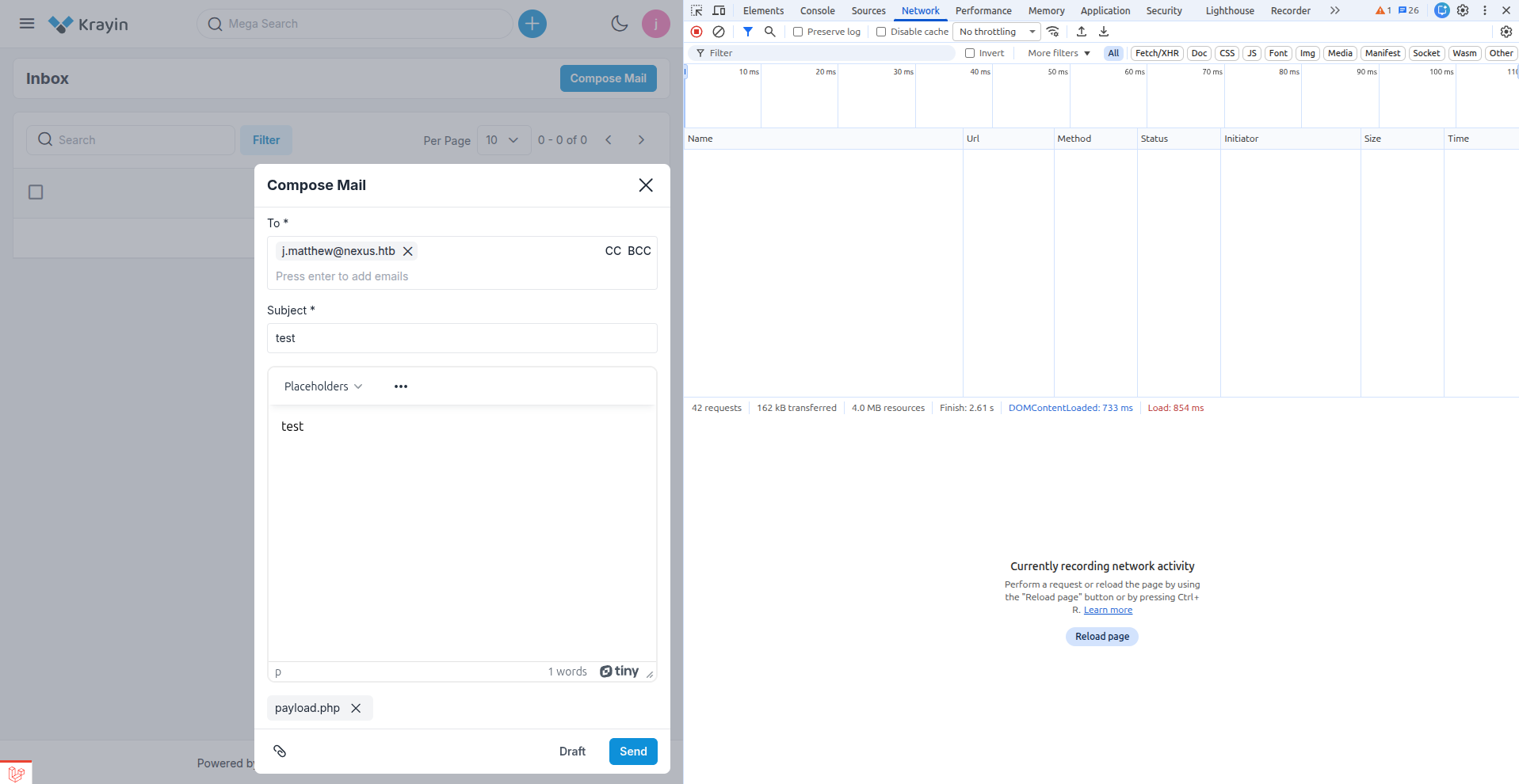Image resolution: width=1519 pixels, height=784 pixels.
Task: Go to next inbox page
Action: 641,140
